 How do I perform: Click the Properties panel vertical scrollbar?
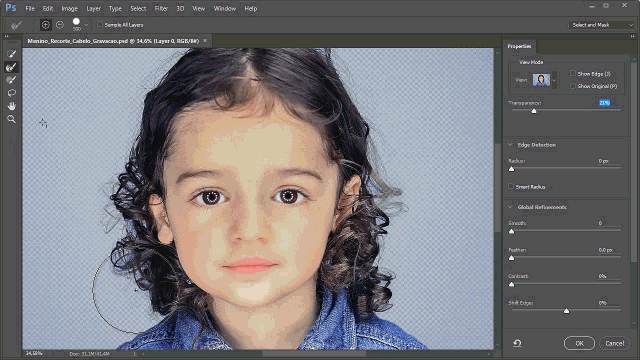point(633,163)
